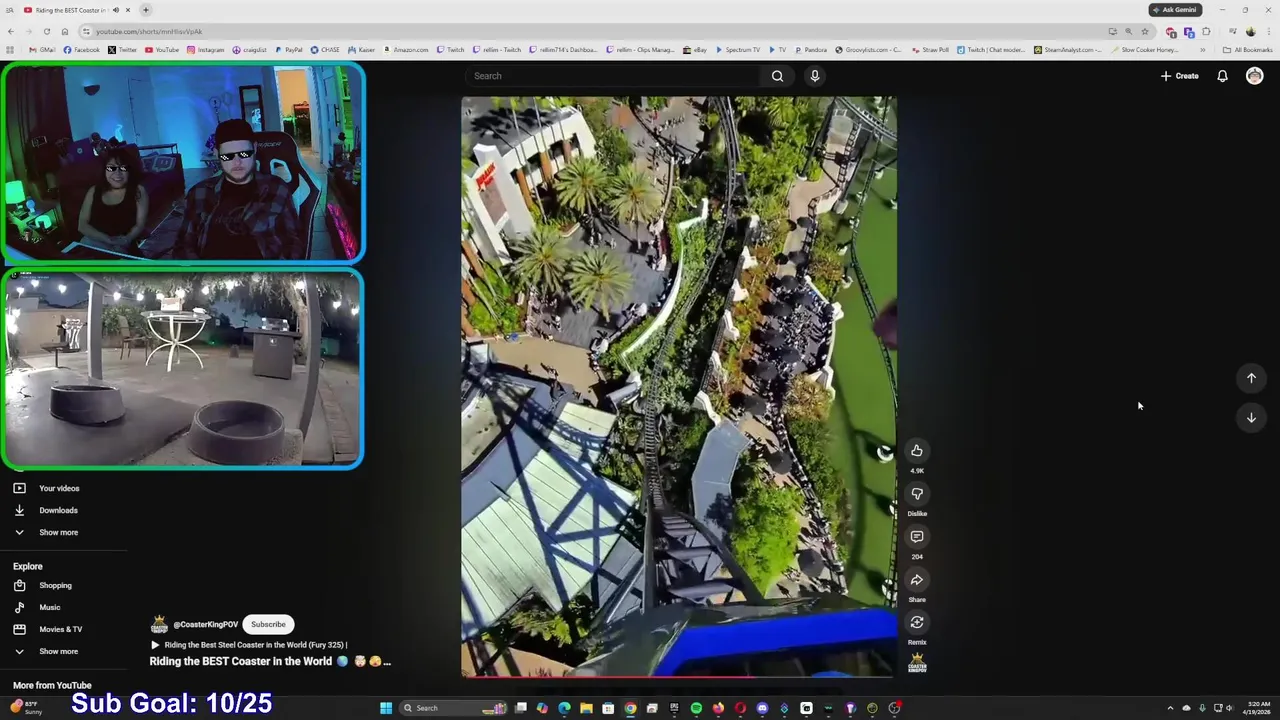Like the Short with thumbs up icon

coord(917,451)
